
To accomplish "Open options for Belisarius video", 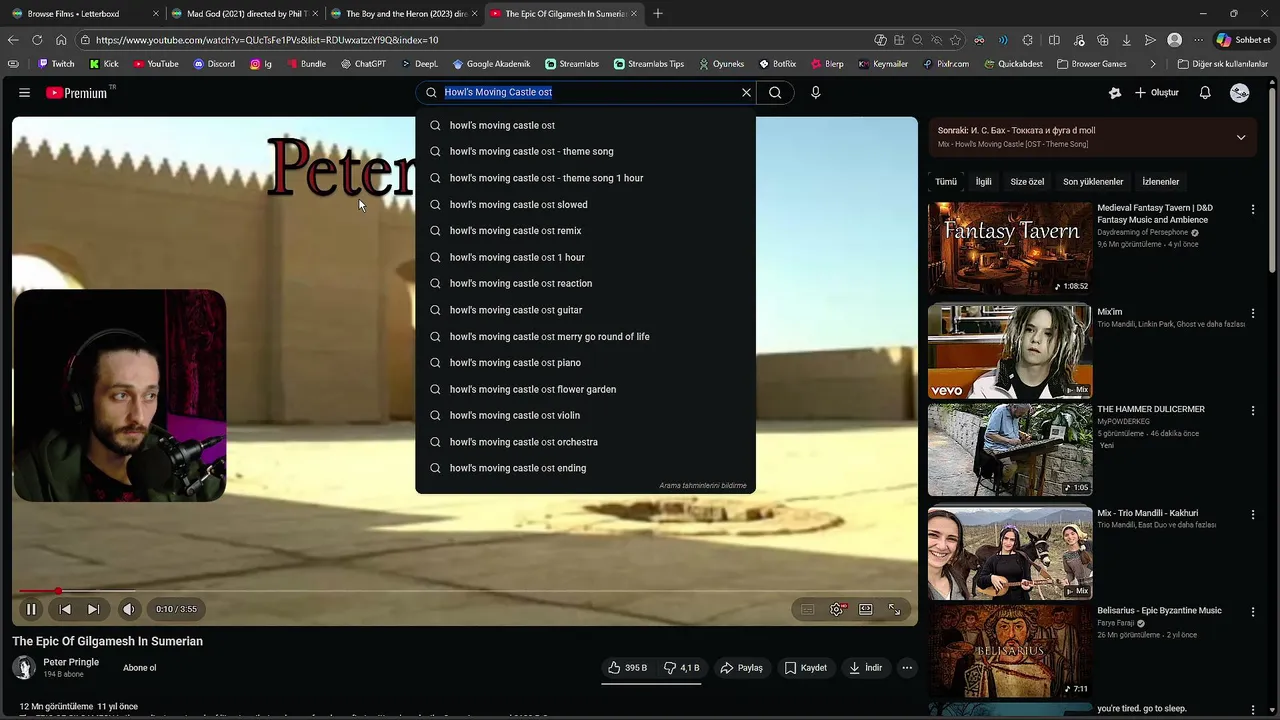I will [x=1253, y=611].
